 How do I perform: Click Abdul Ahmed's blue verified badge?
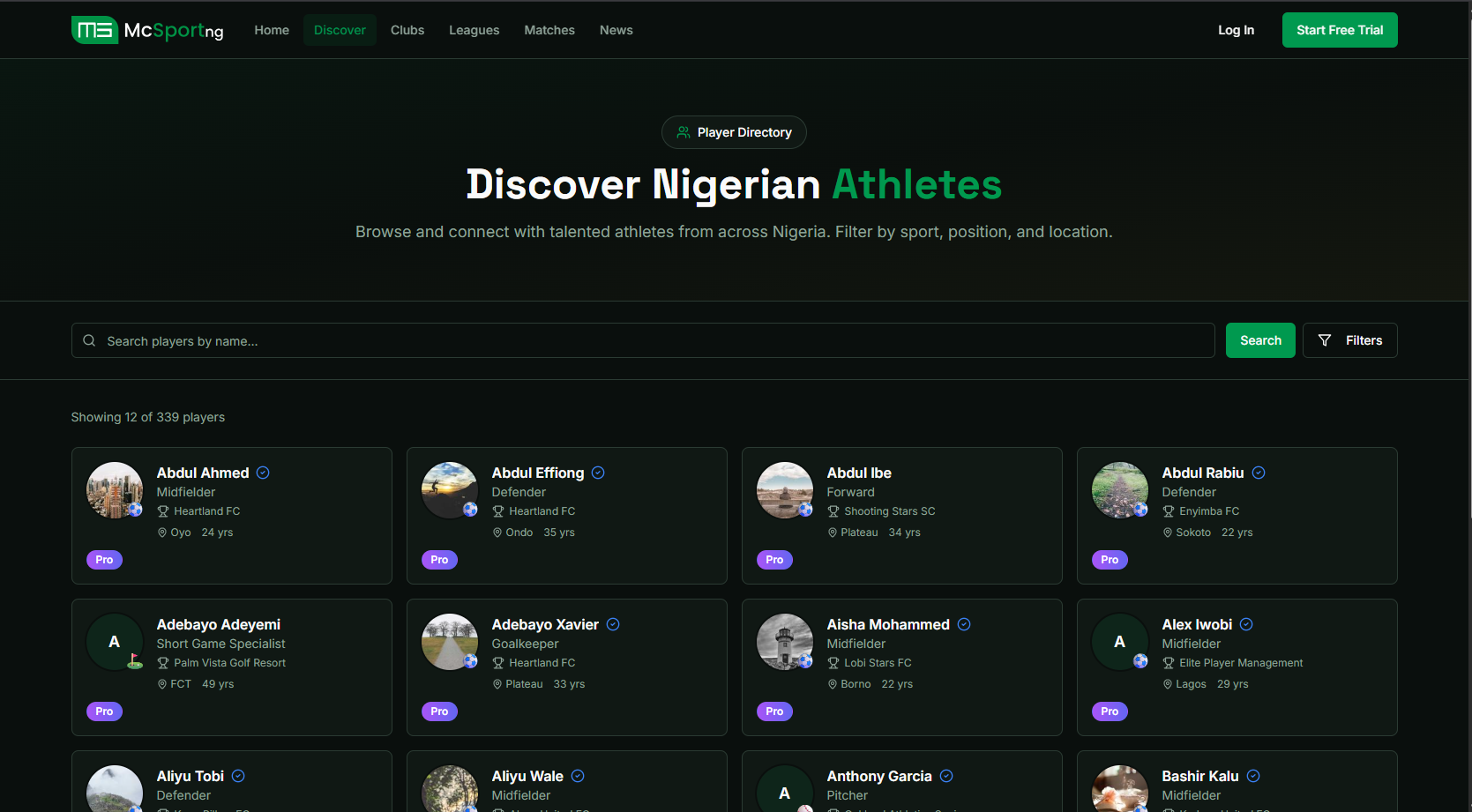pyautogui.click(x=262, y=473)
